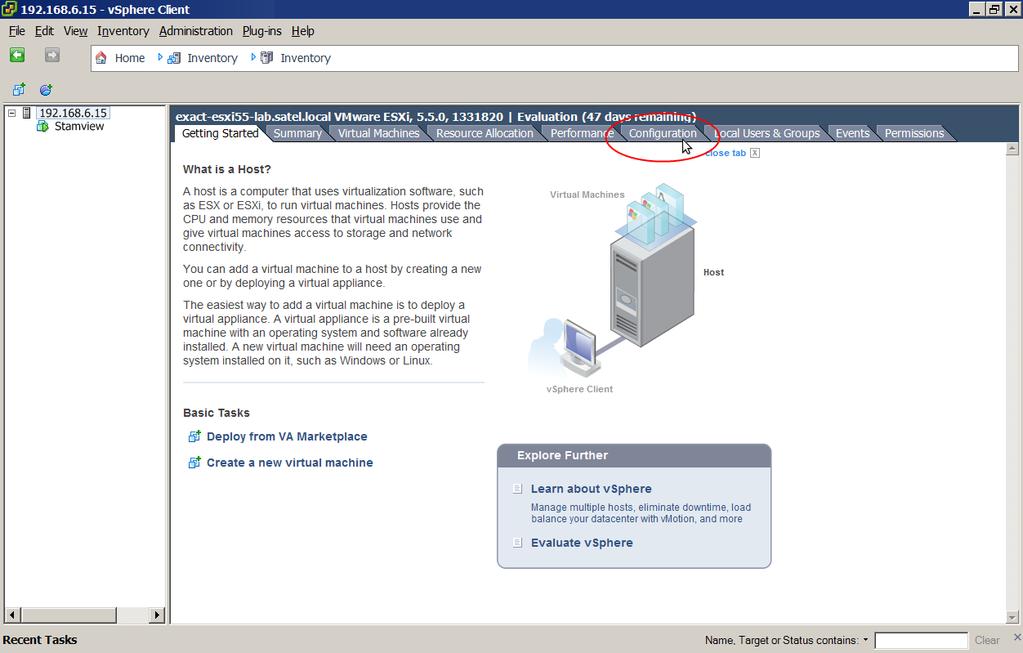Viewport: 1023px width, 653px height.
Task: Click first Inventory breadcrumb icon
Action: [x=174, y=58]
